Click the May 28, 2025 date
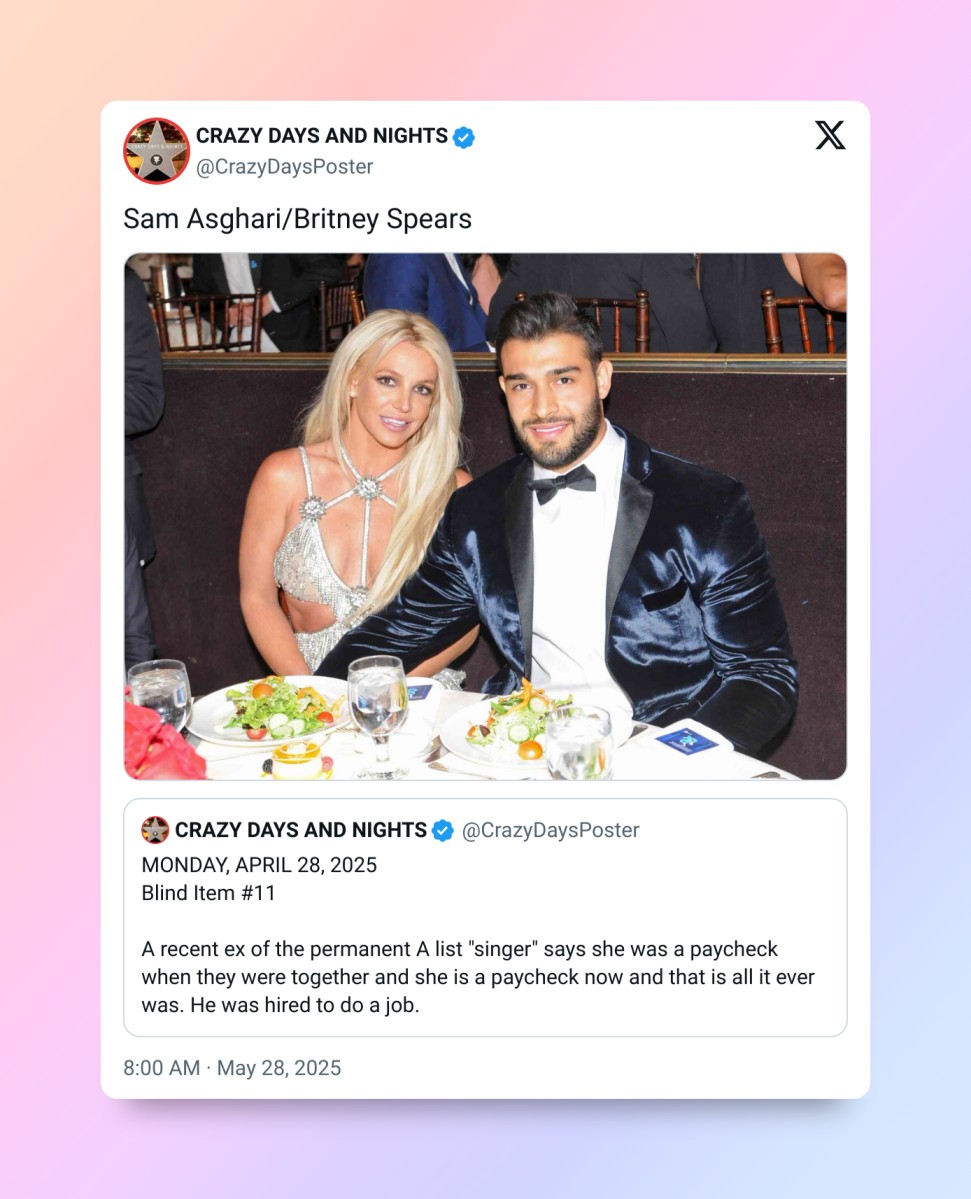This screenshot has height=1199, width=971. coord(279,1067)
